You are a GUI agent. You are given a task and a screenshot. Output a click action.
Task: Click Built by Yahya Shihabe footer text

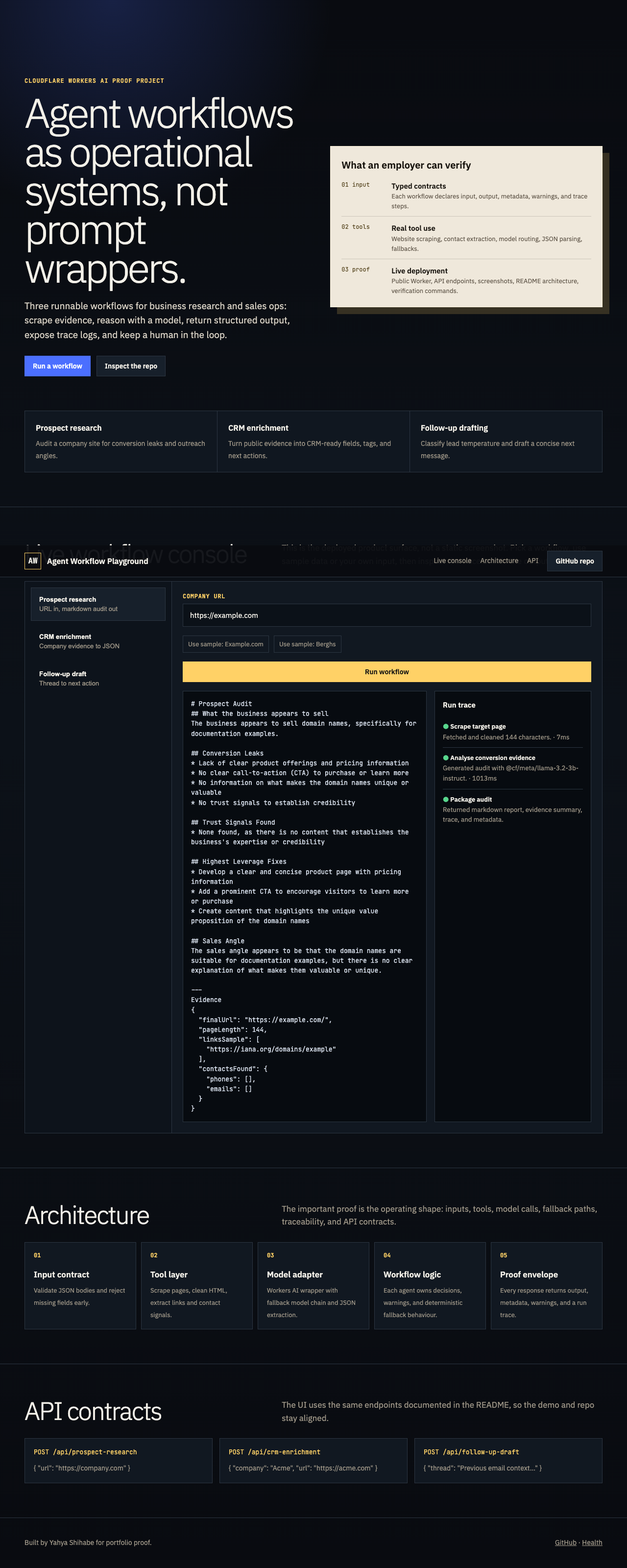88,1542
